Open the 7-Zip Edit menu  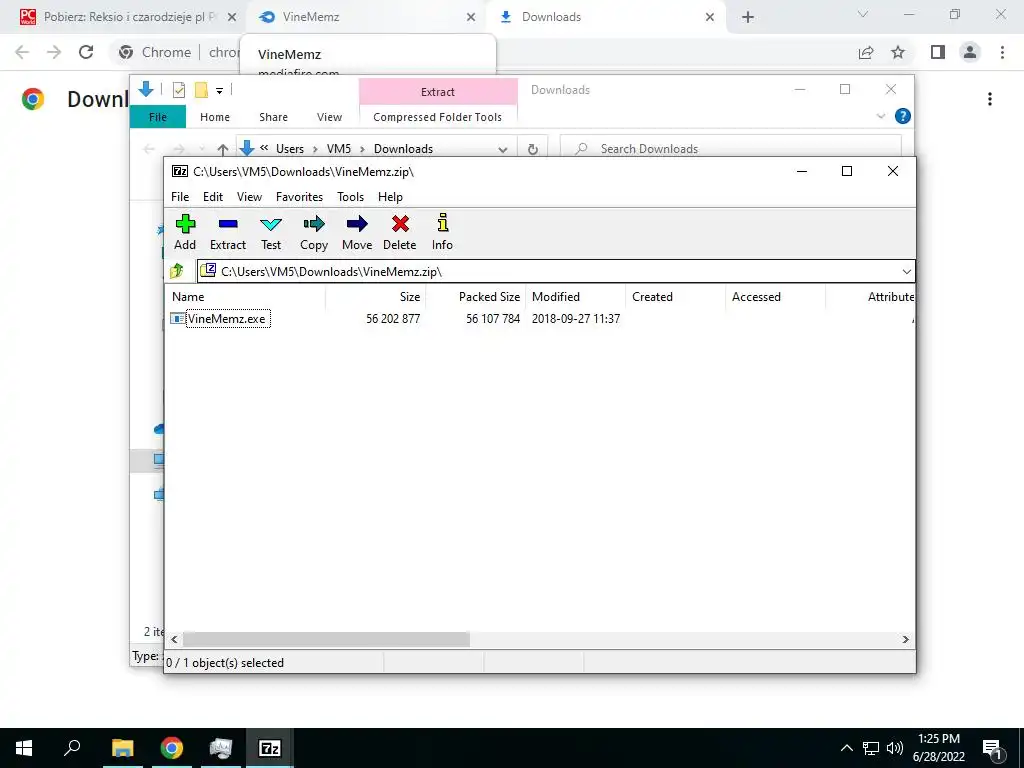click(213, 197)
